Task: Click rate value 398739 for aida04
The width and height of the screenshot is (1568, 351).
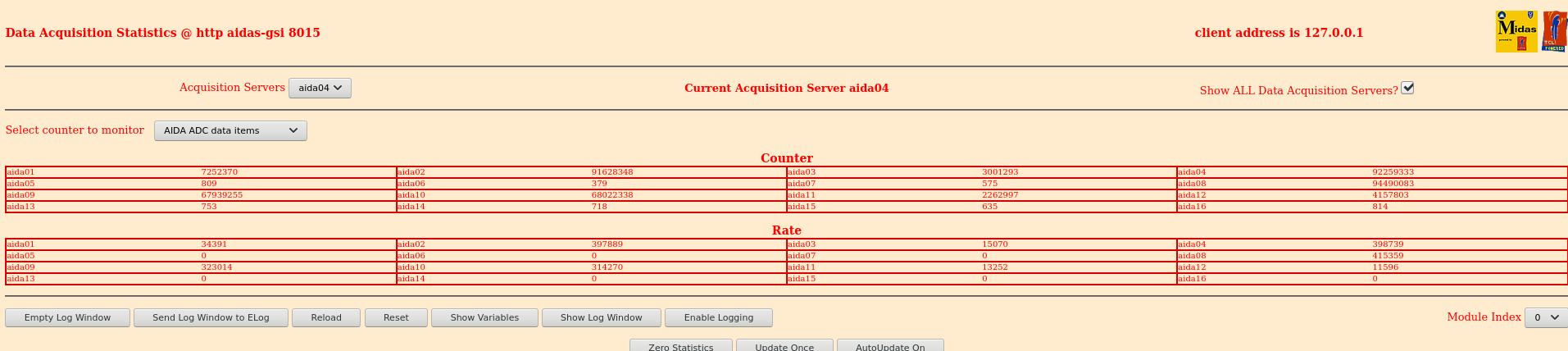Action: [1388, 244]
